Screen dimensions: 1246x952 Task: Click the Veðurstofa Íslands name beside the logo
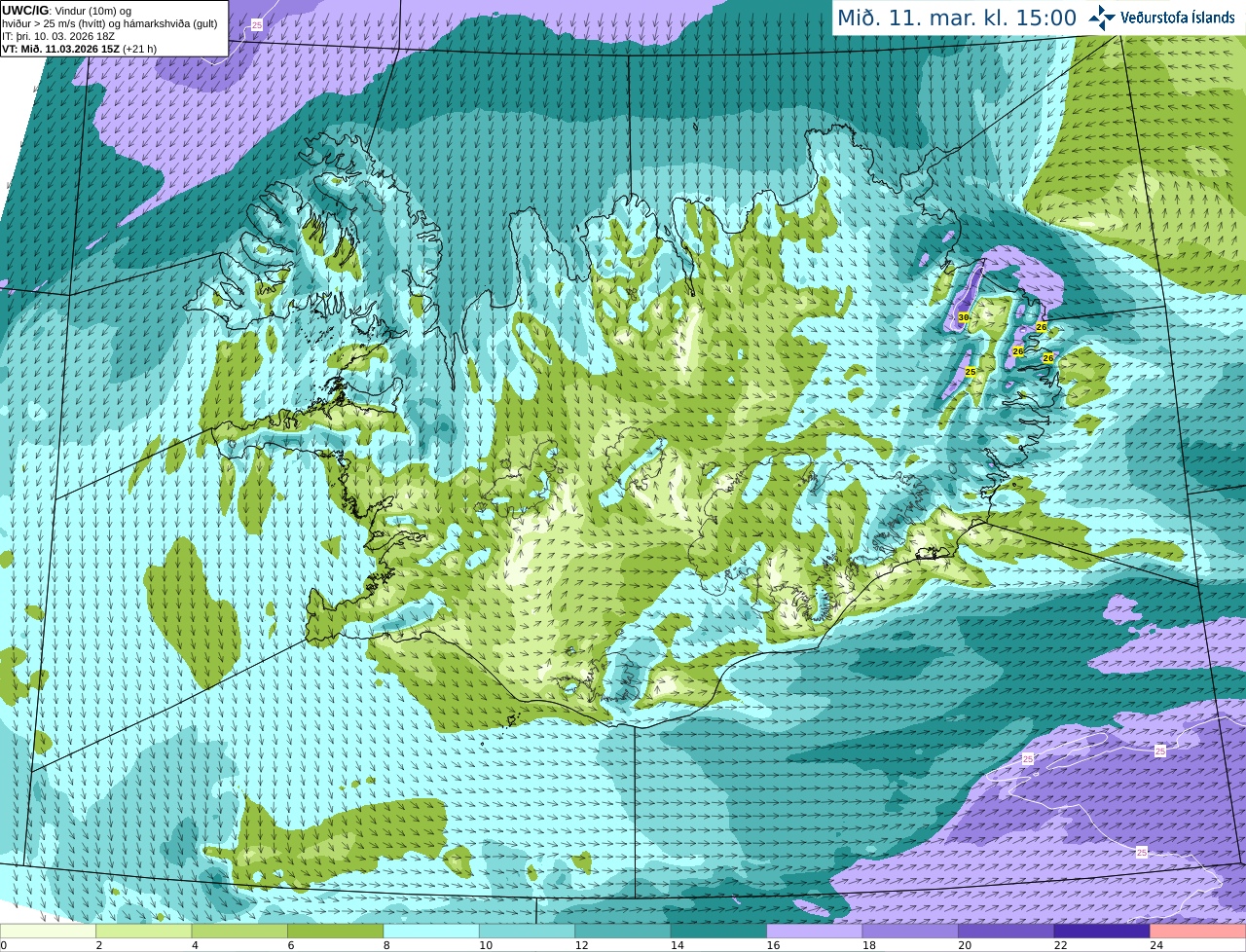(1177, 18)
